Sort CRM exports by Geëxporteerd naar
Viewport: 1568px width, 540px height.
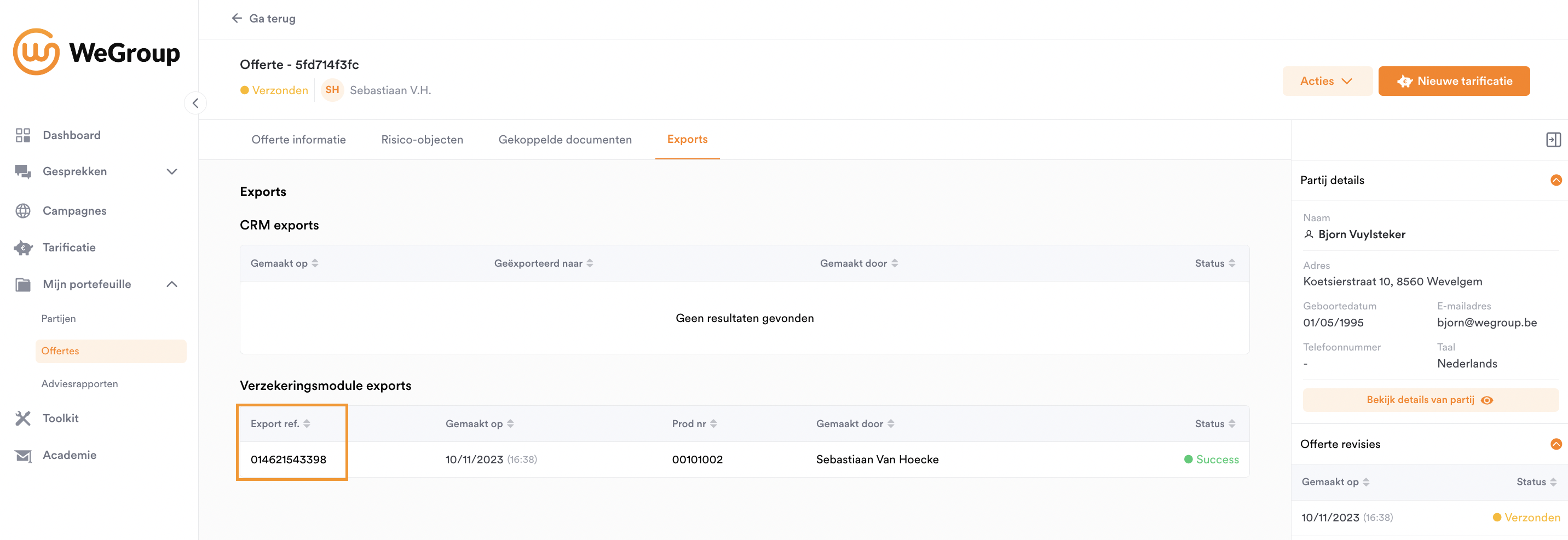click(x=589, y=263)
